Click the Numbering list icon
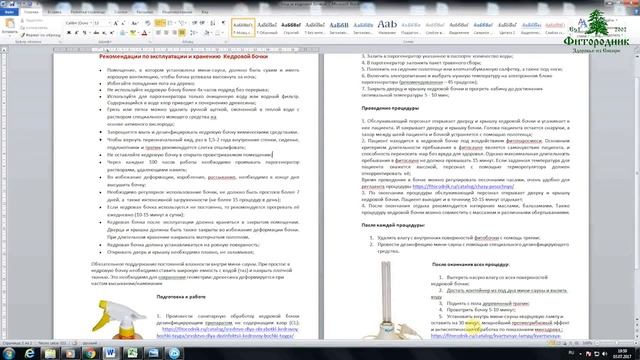This screenshot has width=640, height=360. coord(171,23)
